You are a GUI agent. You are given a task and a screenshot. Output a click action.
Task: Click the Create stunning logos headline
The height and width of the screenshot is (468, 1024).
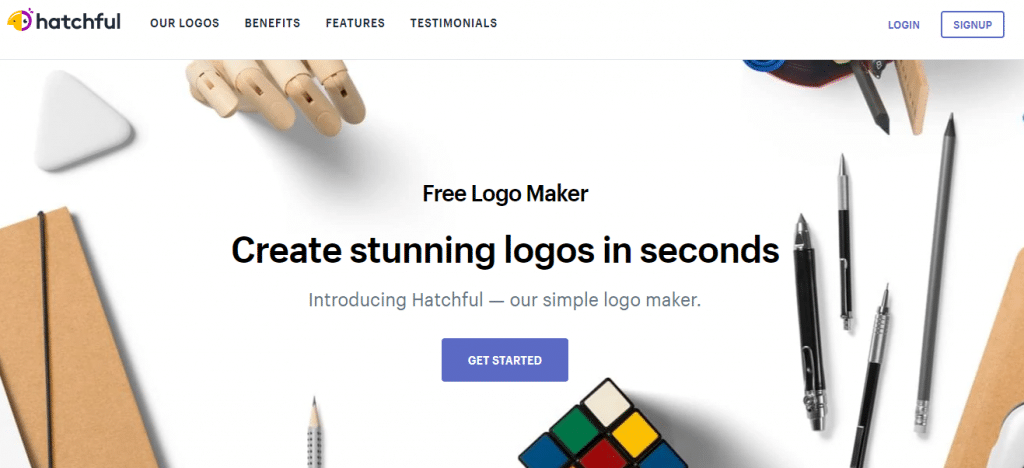505,250
